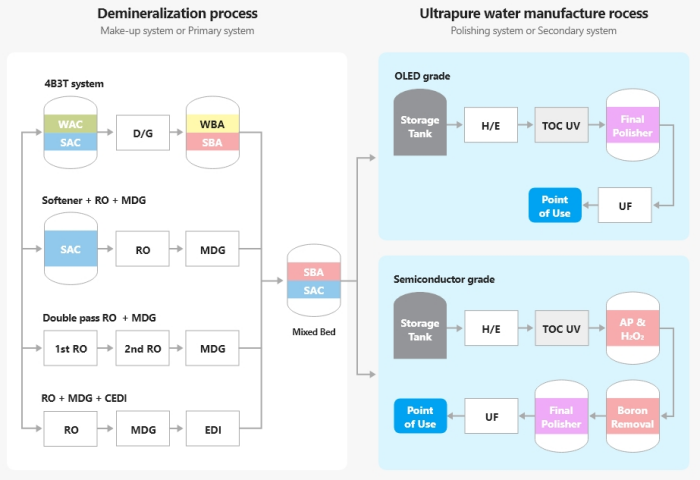
Task: Click the Demineralization process heading
Action: (x=177, y=14)
